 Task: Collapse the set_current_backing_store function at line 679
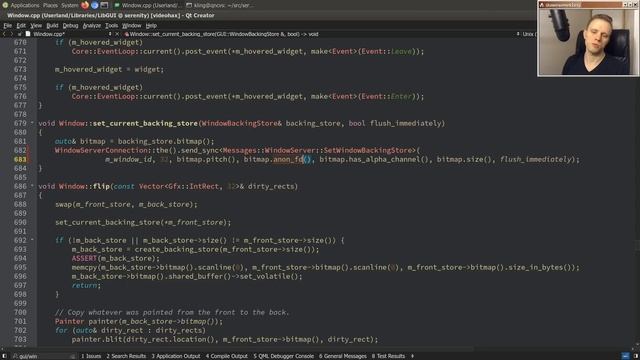coord(32,123)
